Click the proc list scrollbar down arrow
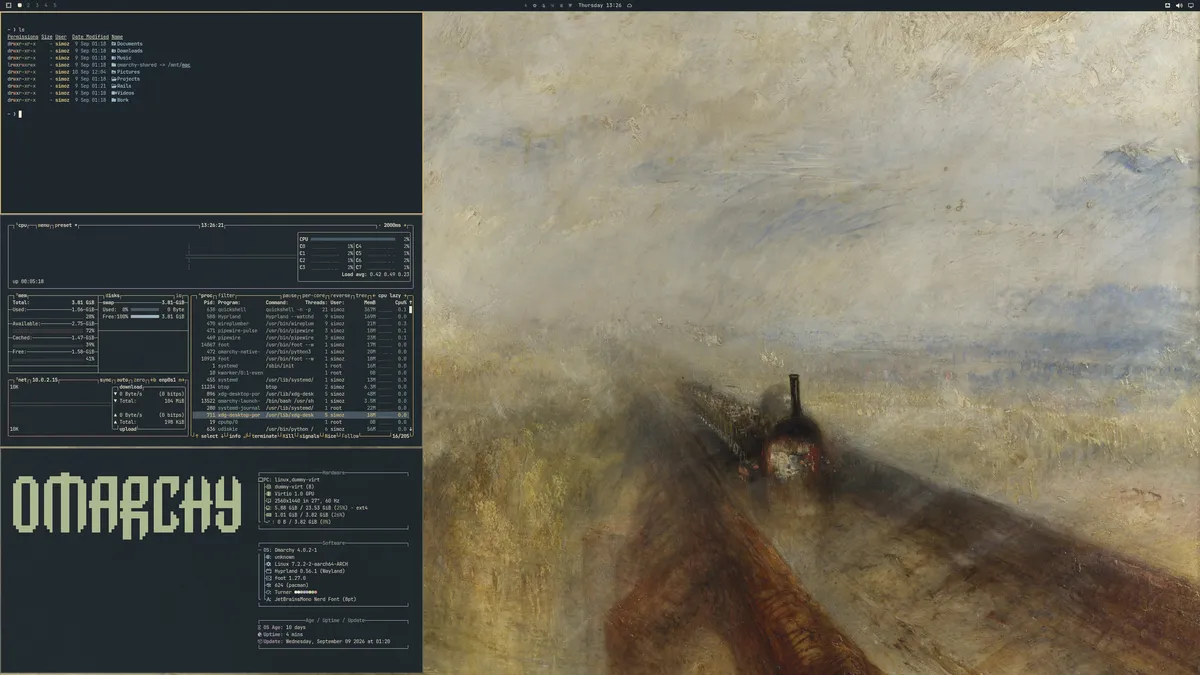 point(410,429)
